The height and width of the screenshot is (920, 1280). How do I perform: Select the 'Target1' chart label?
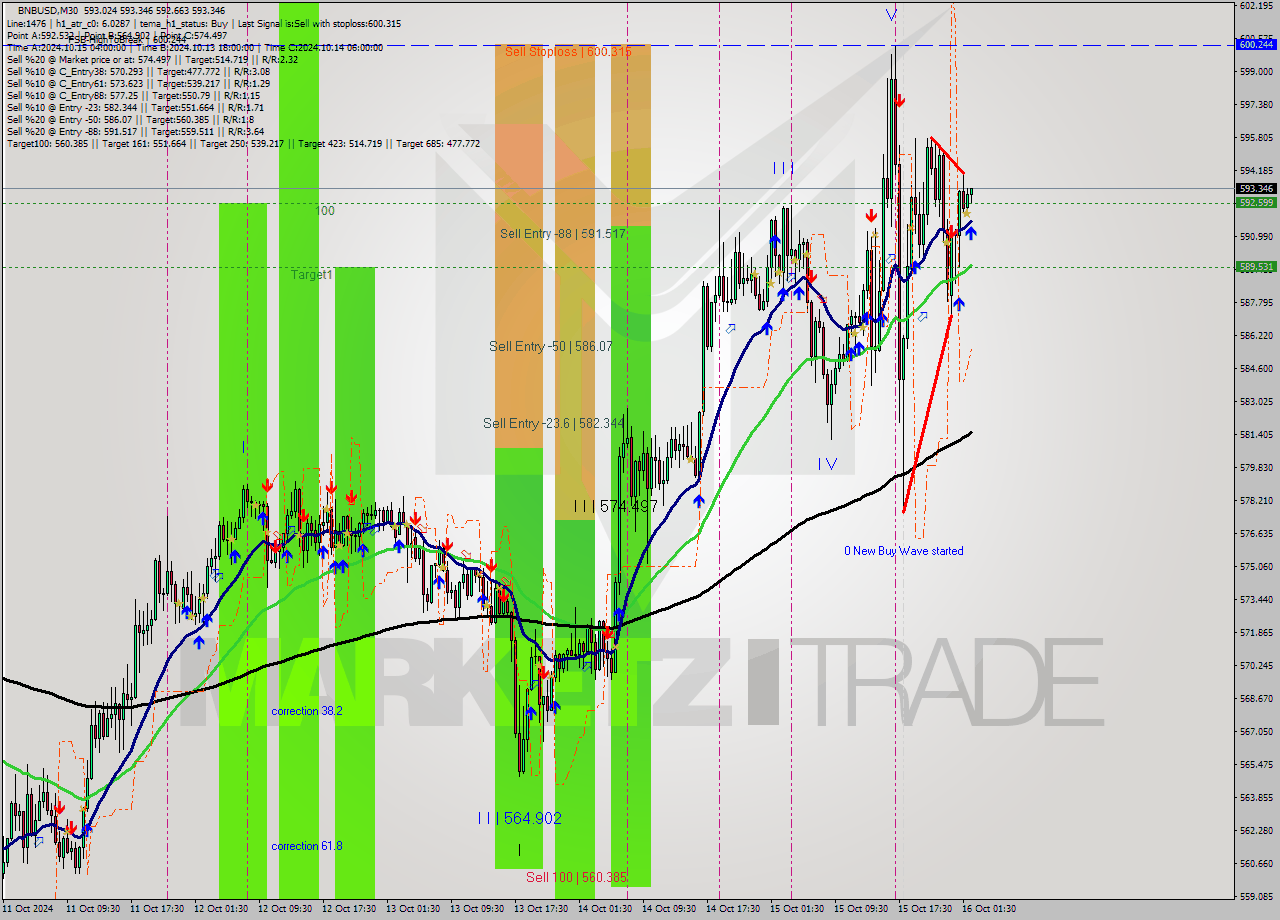point(312,274)
